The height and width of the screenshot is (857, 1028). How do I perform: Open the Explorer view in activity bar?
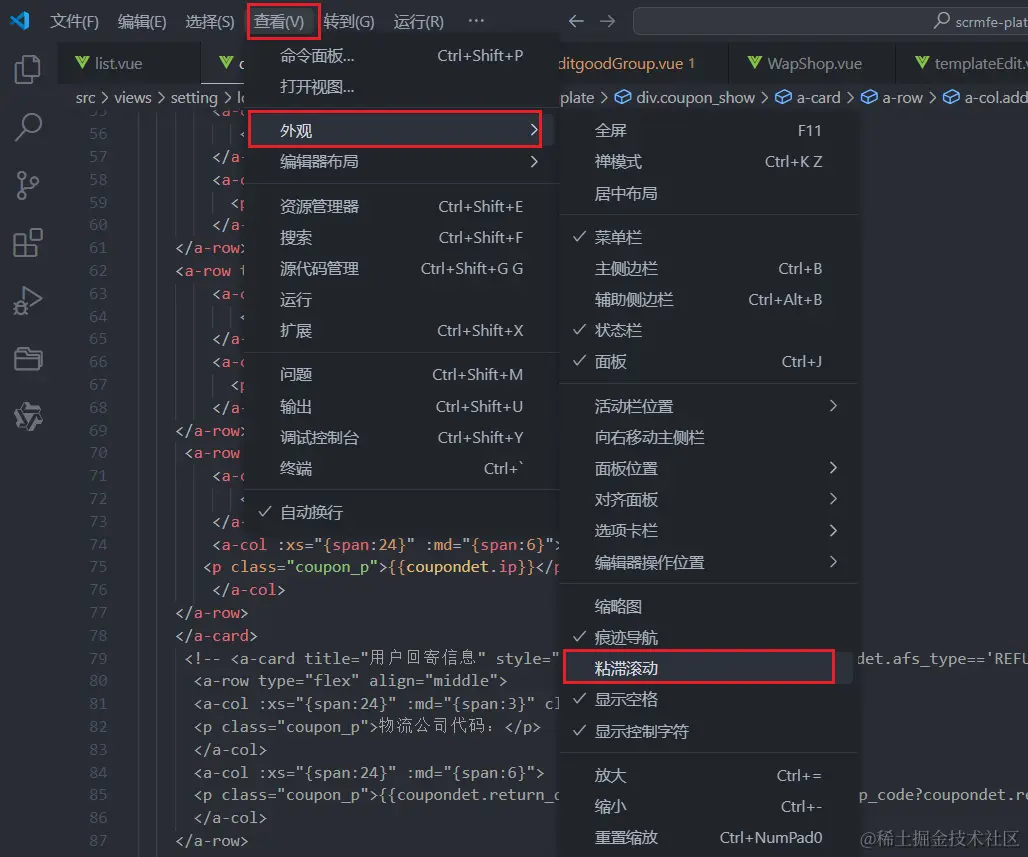pos(28,70)
